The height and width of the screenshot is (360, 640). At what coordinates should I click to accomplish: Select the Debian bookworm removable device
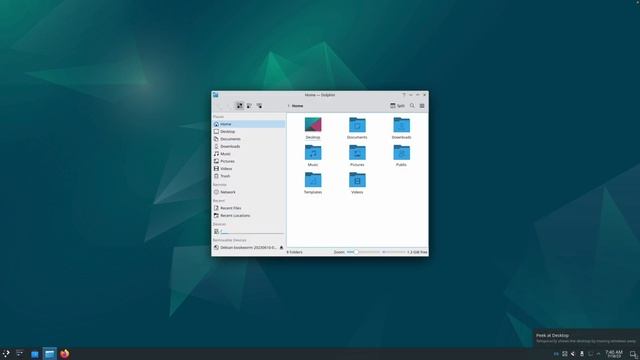tap(245, 248)
